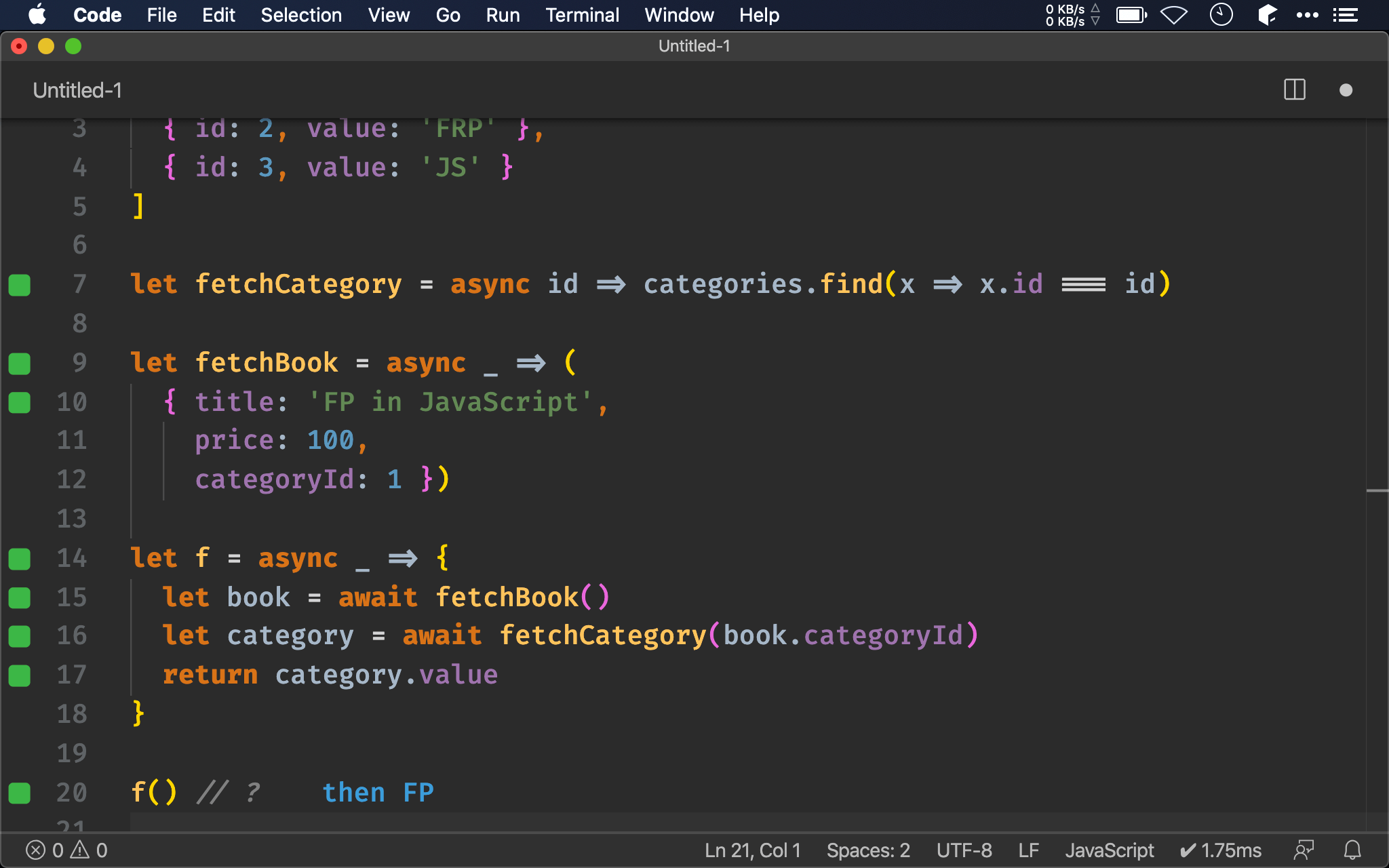
Task: Select the UTF-8 encoding picker
Action: click(x=964, y=850)
